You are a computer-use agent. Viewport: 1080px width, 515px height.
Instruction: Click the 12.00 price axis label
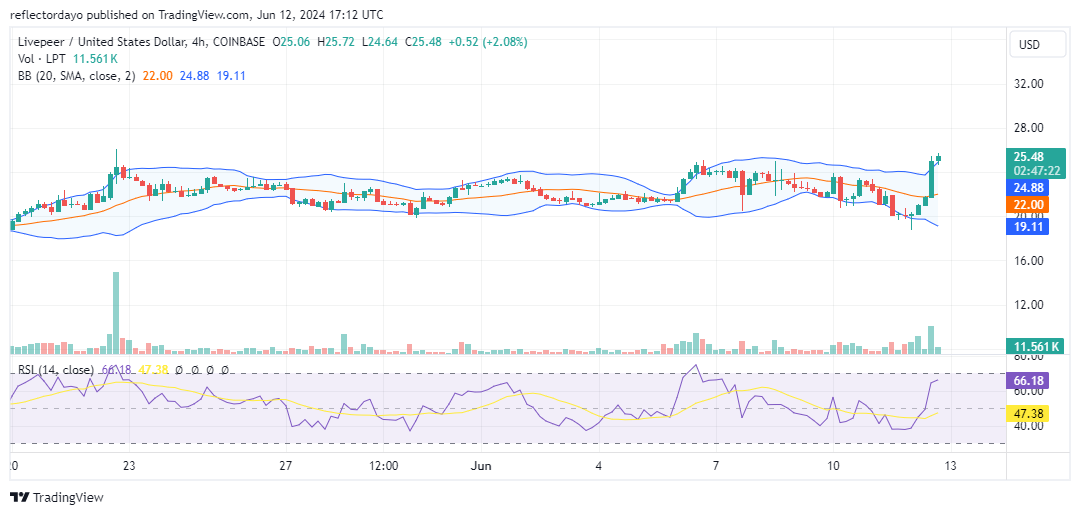pos(1028,304)
